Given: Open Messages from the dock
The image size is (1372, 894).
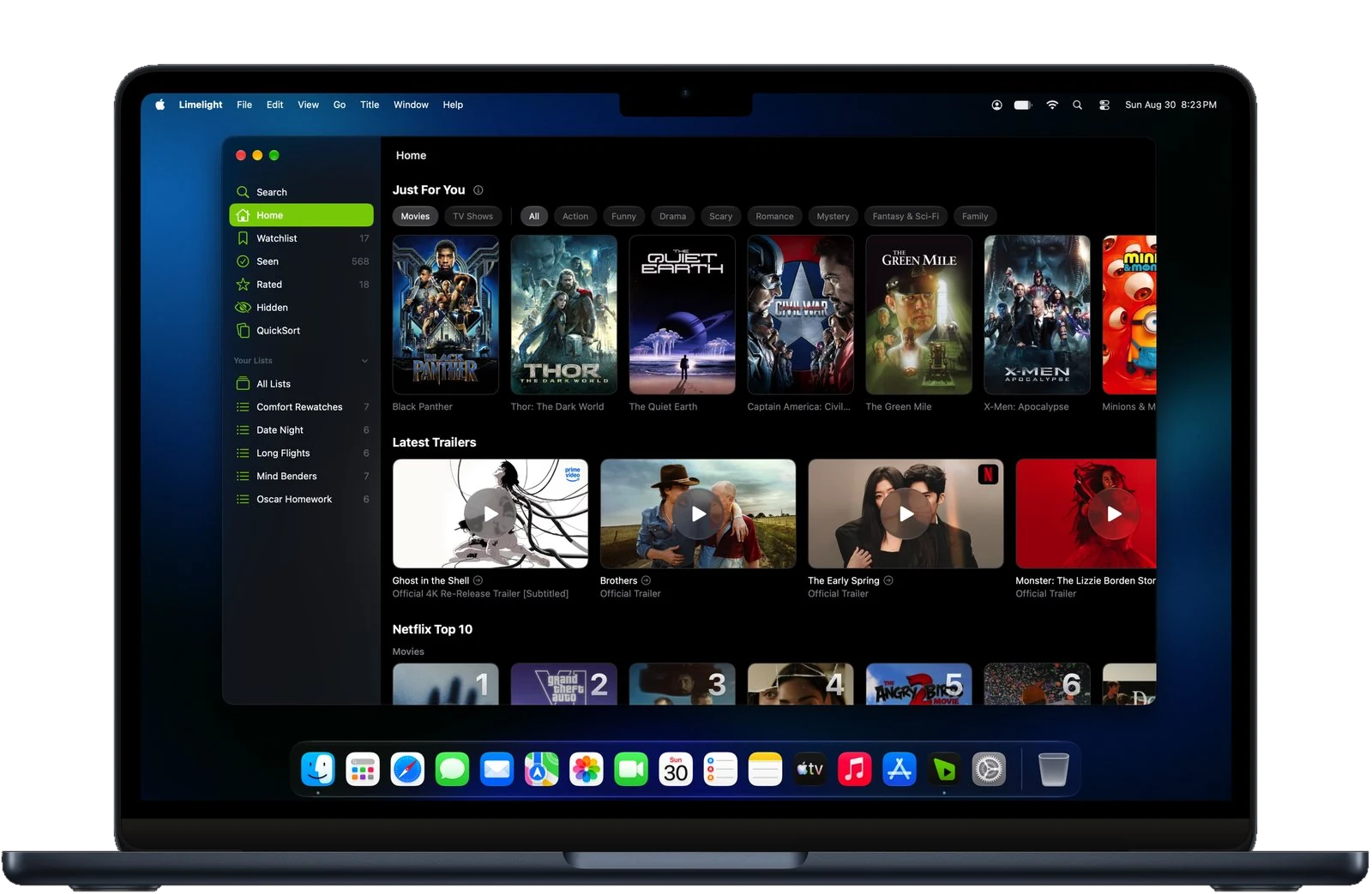Looking at the screenshot, I should [452, 769].
